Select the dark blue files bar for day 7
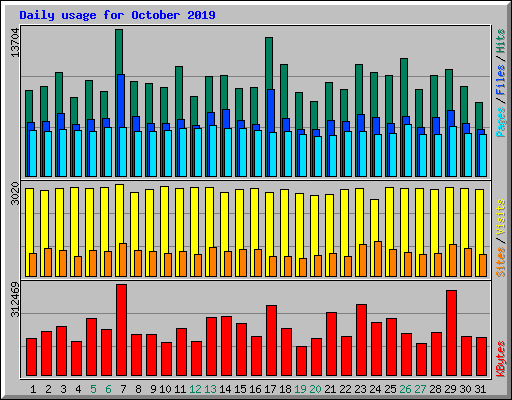Viewport: 512px width, 400px height. click(121, 101)
